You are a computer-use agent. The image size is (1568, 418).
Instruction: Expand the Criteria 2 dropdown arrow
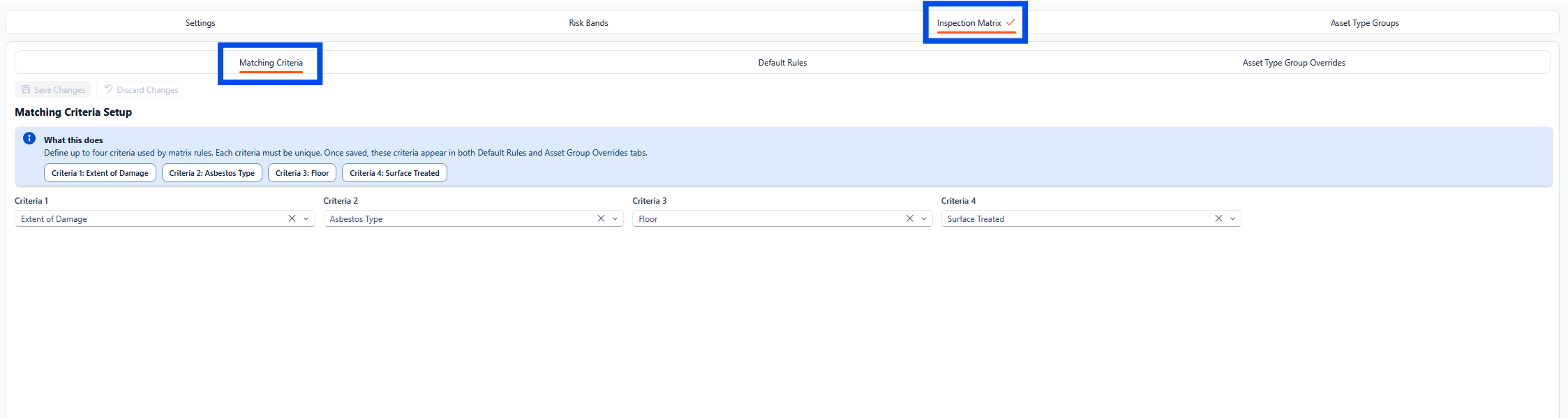coord(615,218)
